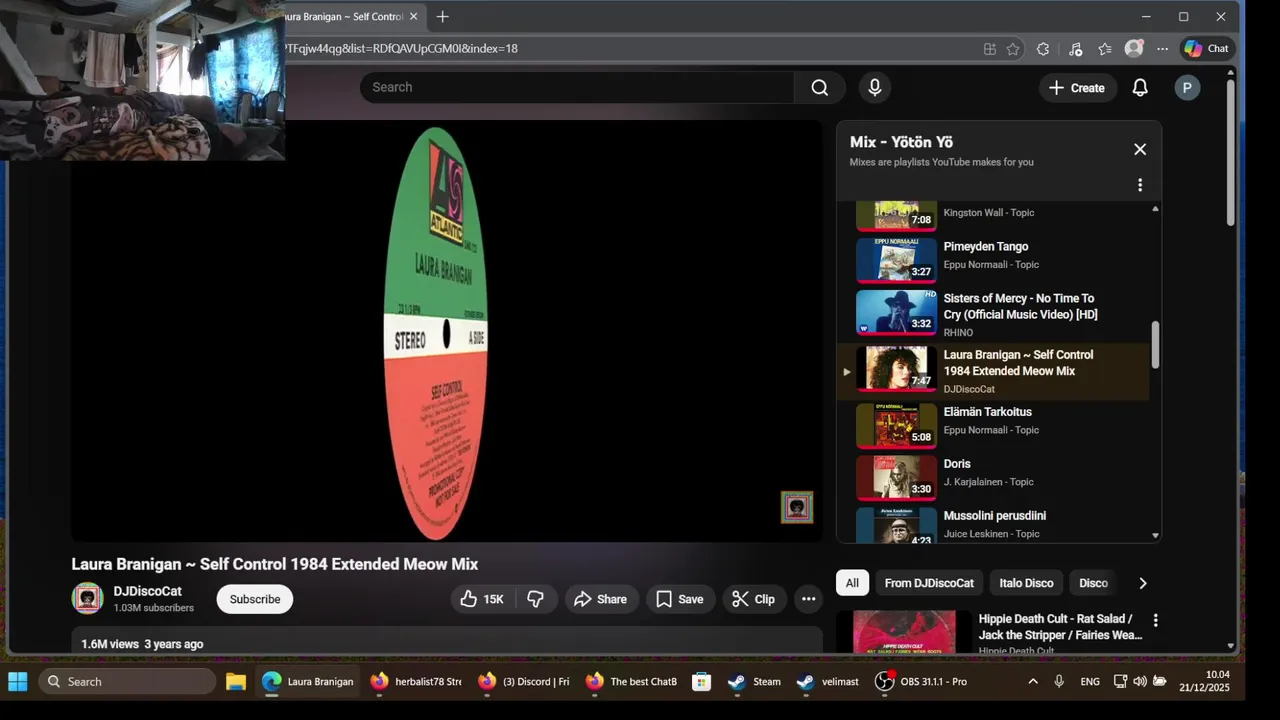The height and width of the screenshot is (720, 1280).
Task: Click the split screen apps icon in address bar
Action: [990, 49]
